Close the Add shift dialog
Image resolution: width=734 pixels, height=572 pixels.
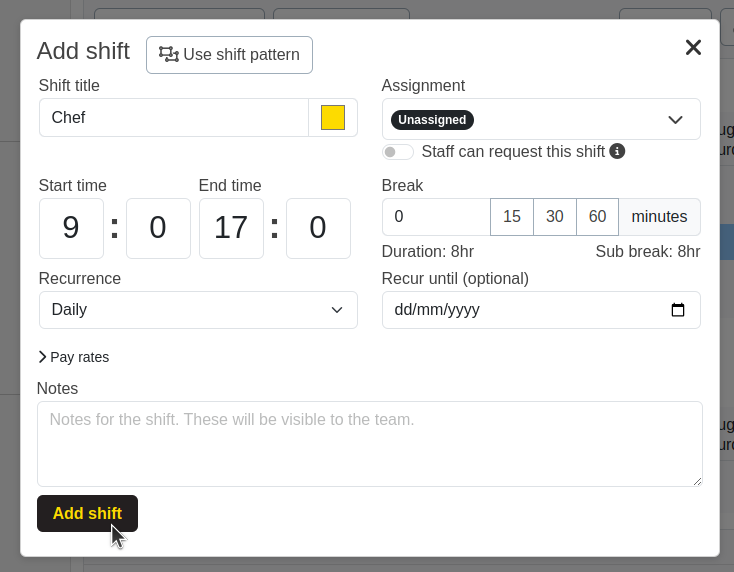[x=693, y=48]
